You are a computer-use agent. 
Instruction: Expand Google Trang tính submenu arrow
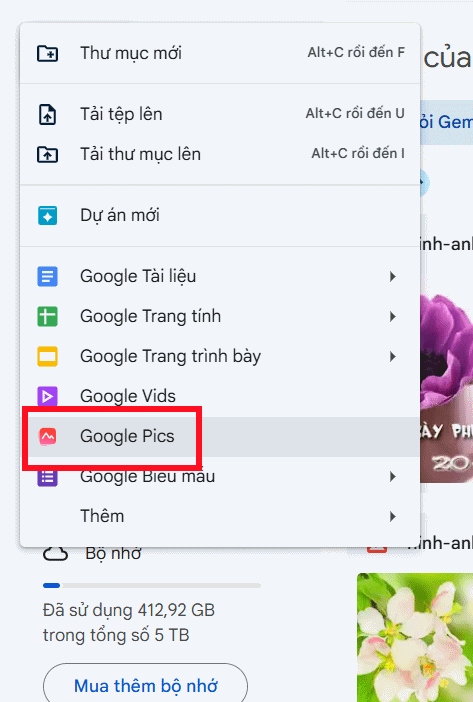tap(392, 317)
